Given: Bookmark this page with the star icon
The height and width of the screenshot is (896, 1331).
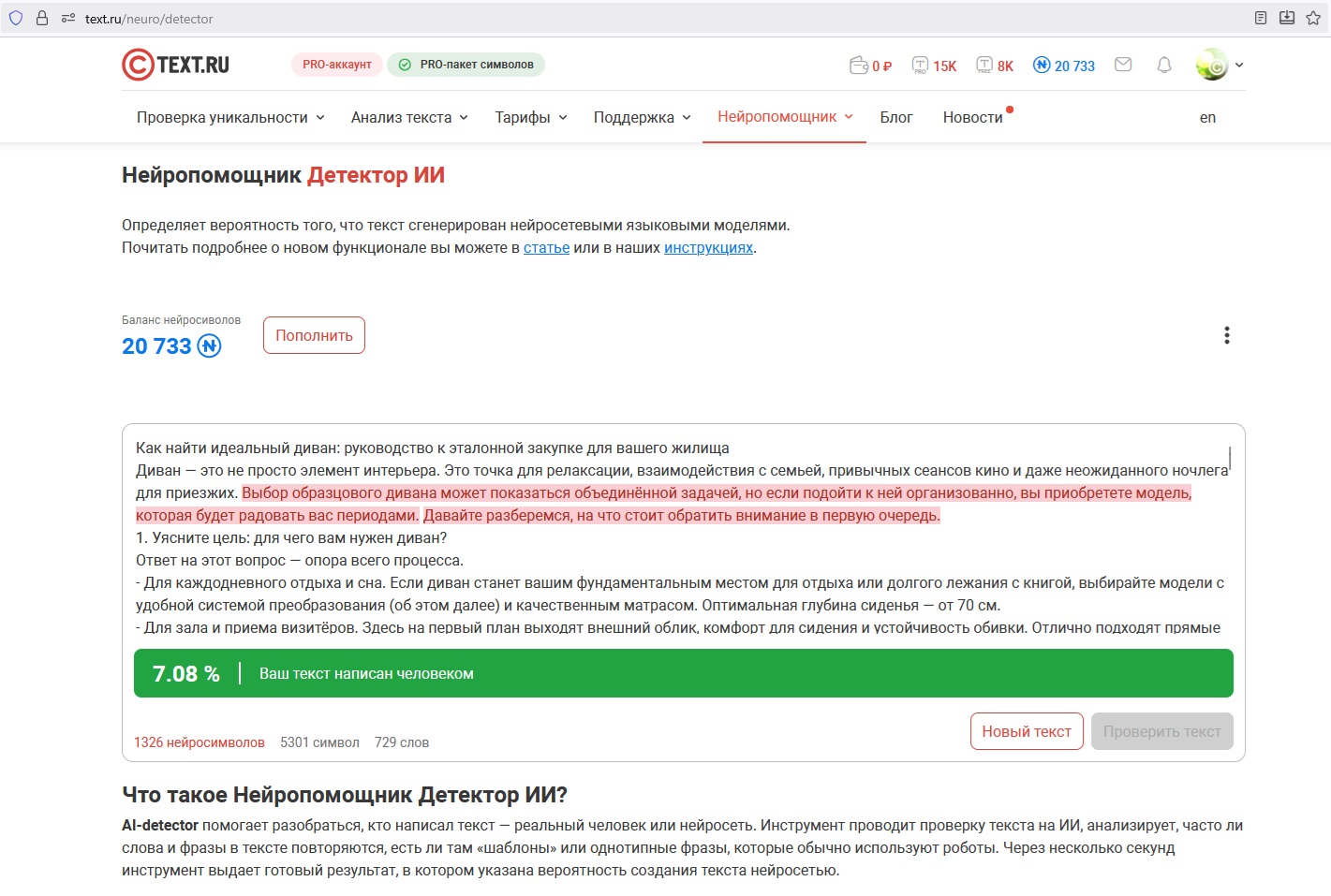Looking at the screenshot, I should [x=1313, y=18].
